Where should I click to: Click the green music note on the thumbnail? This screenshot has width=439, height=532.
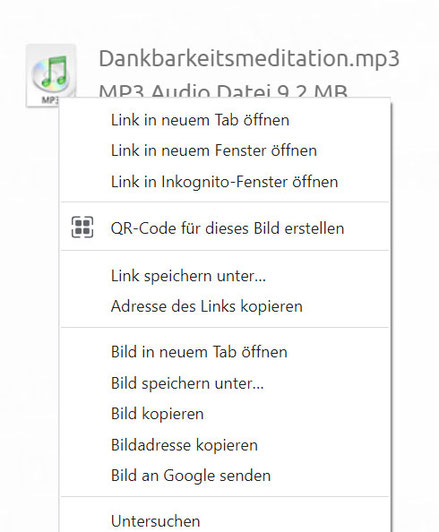click(x=54, y=71)
